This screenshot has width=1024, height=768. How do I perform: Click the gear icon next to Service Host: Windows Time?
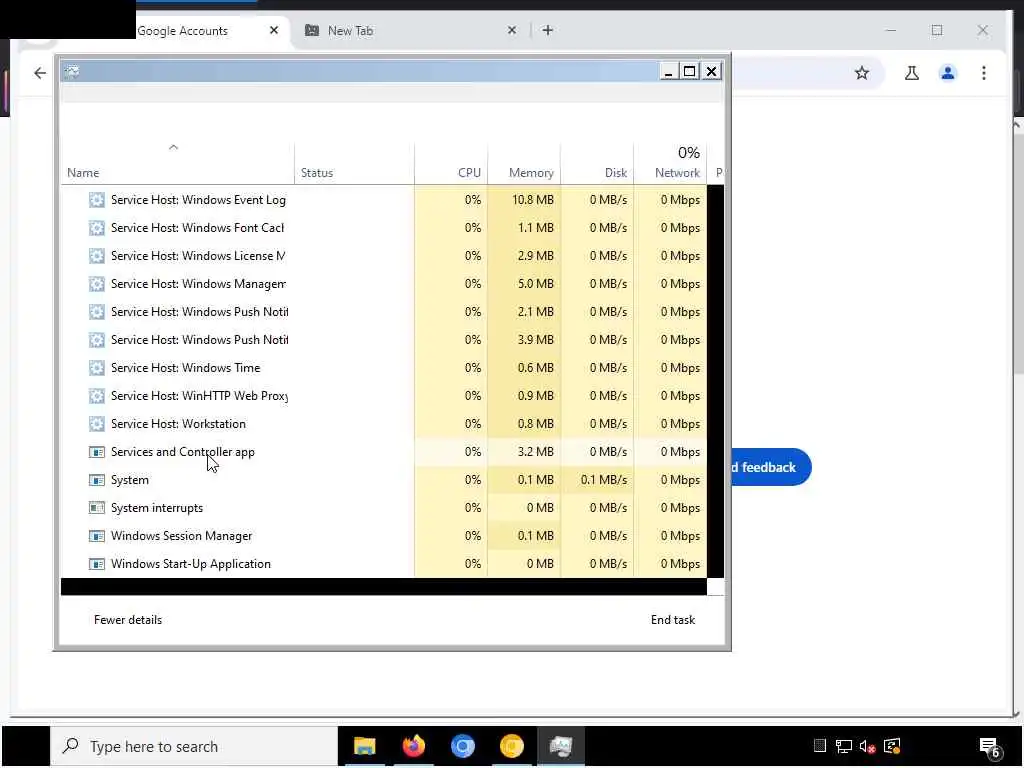[97, 368]
